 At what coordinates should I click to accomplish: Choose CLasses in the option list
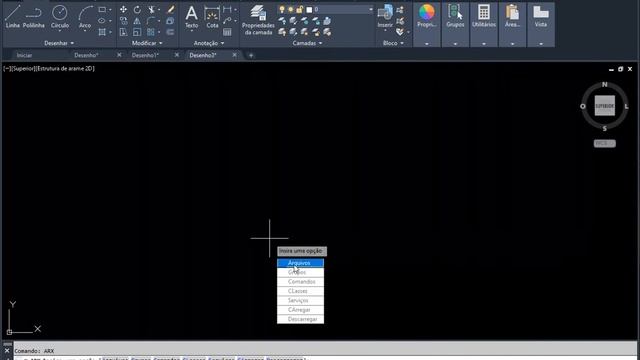(300, 291)
